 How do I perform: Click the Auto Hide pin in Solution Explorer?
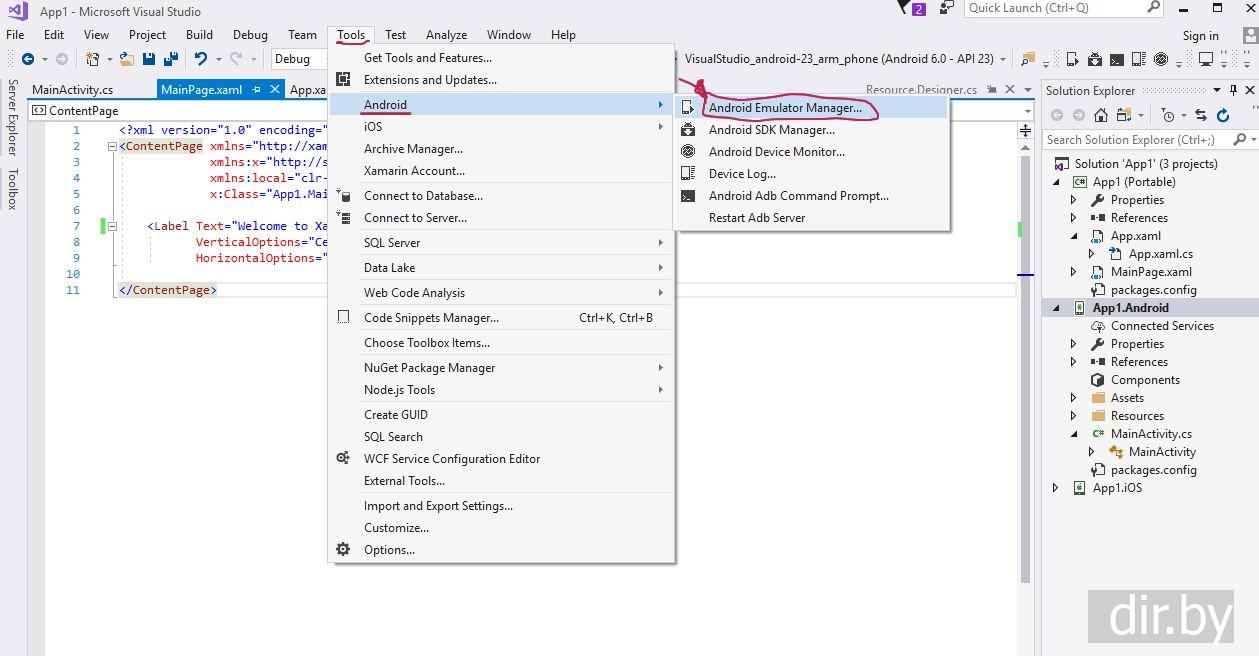[1233, 90]
